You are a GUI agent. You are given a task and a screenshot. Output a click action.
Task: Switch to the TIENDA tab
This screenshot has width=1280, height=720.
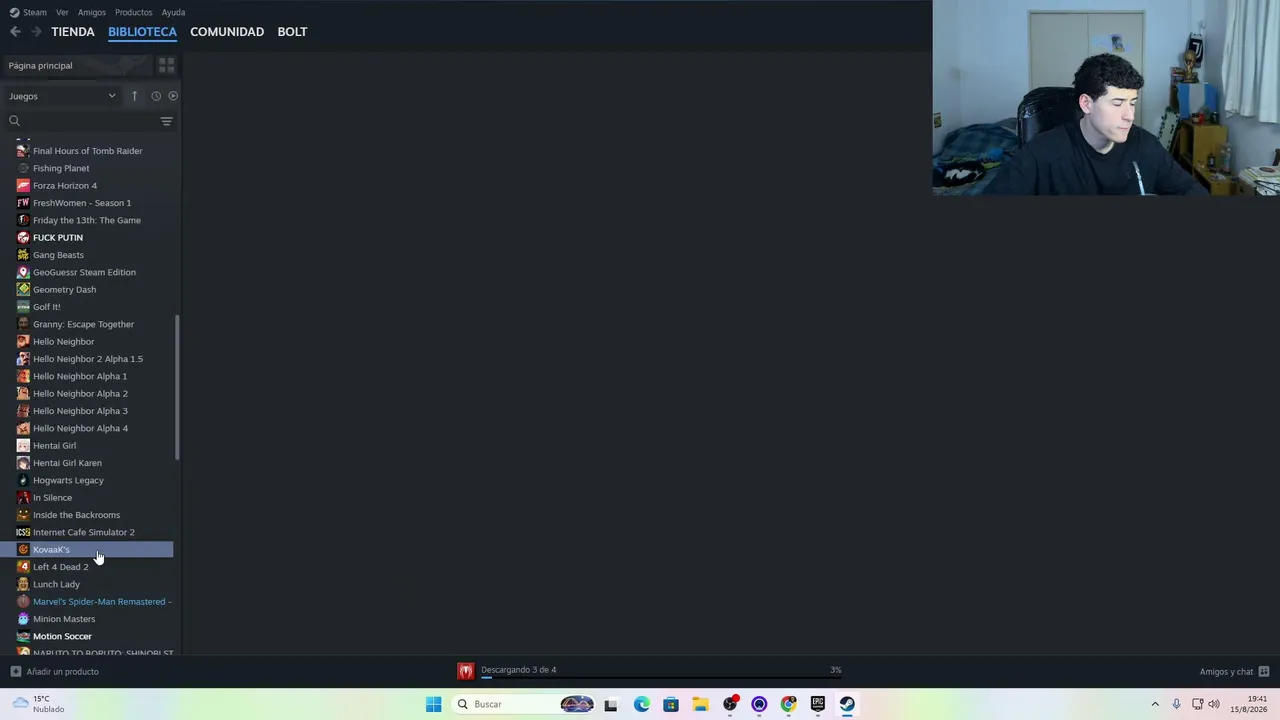[x=73, y=32]
